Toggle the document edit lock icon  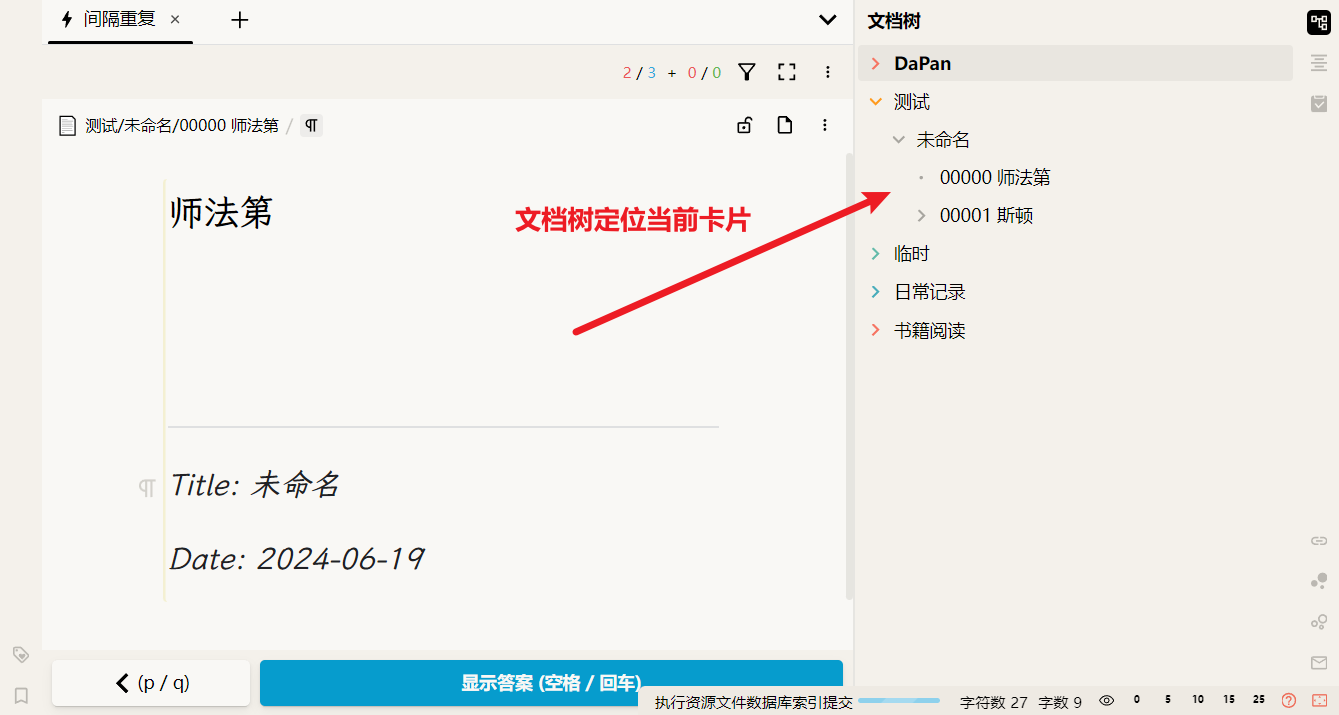[744, 125]
